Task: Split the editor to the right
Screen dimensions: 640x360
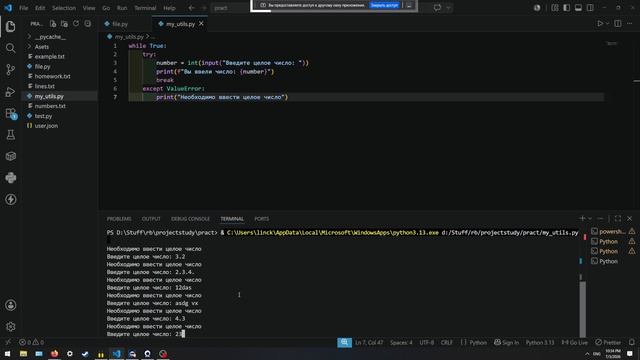Action: coord(618,24)
